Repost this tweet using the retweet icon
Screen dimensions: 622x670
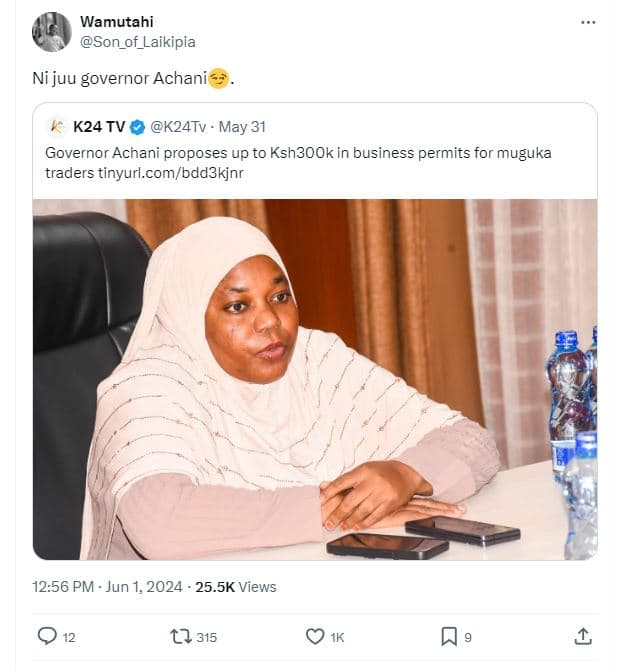(181, 636)
